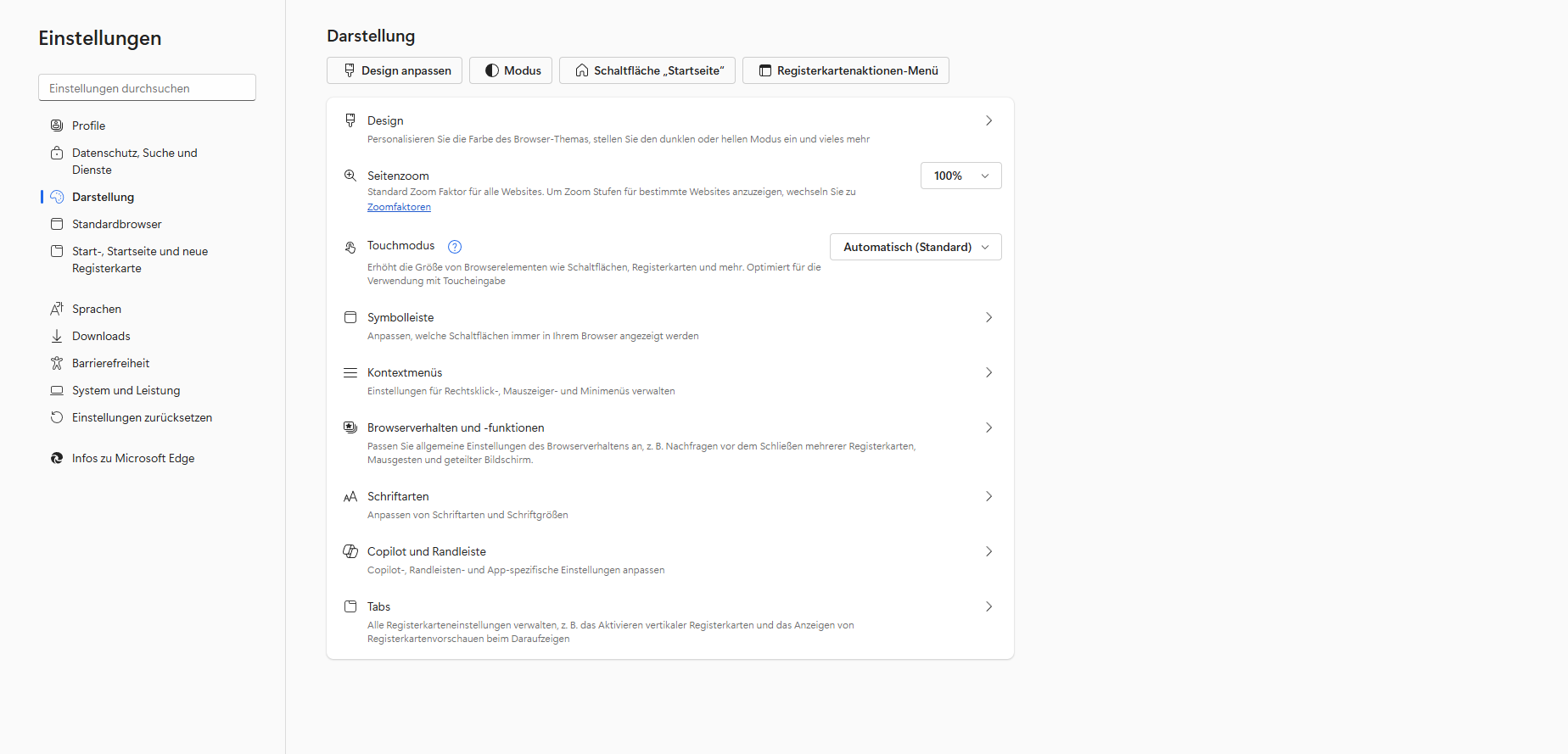The height and width of the screenshot is (754, 1568).
Task: Click the Barrierefreiheit accessibility icon
Action: coord(57,363)
